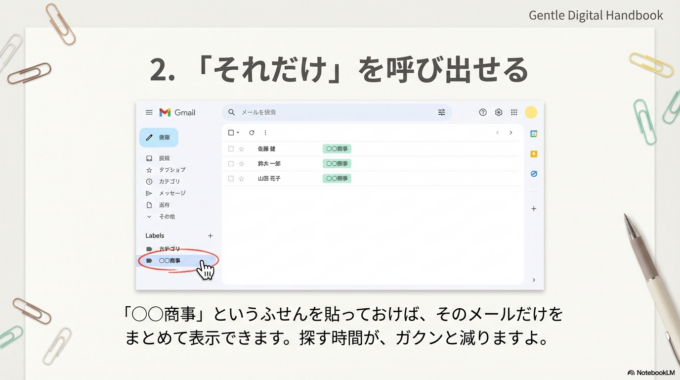Focus the mail search field
Viewport: 680px width, 380px height.
337,112
